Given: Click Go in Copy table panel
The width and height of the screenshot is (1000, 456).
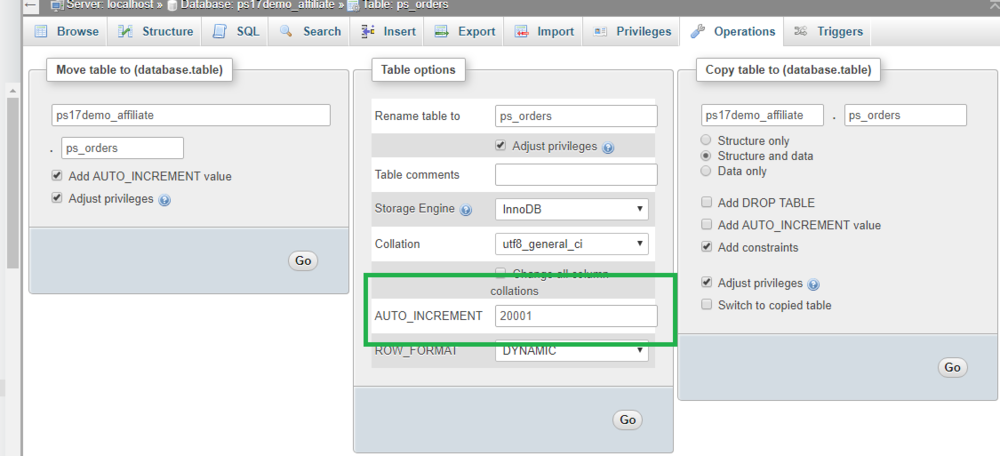Looking at the screenshot, I should pos(952,367).
